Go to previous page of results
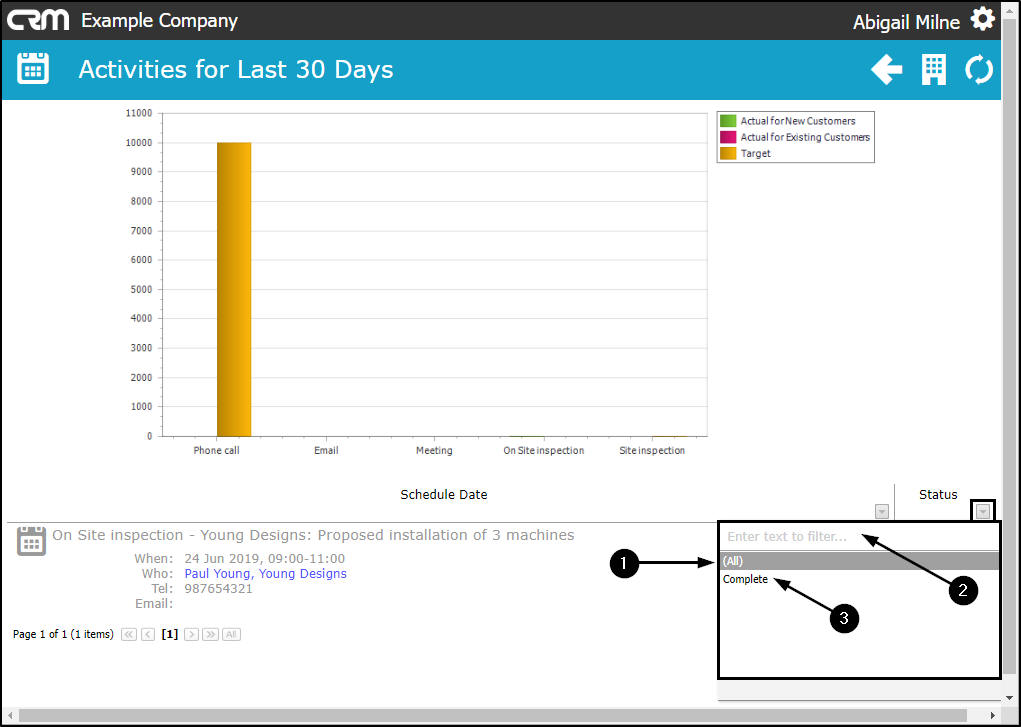This screenshot has width=1021, height=727. pos(148,634)
